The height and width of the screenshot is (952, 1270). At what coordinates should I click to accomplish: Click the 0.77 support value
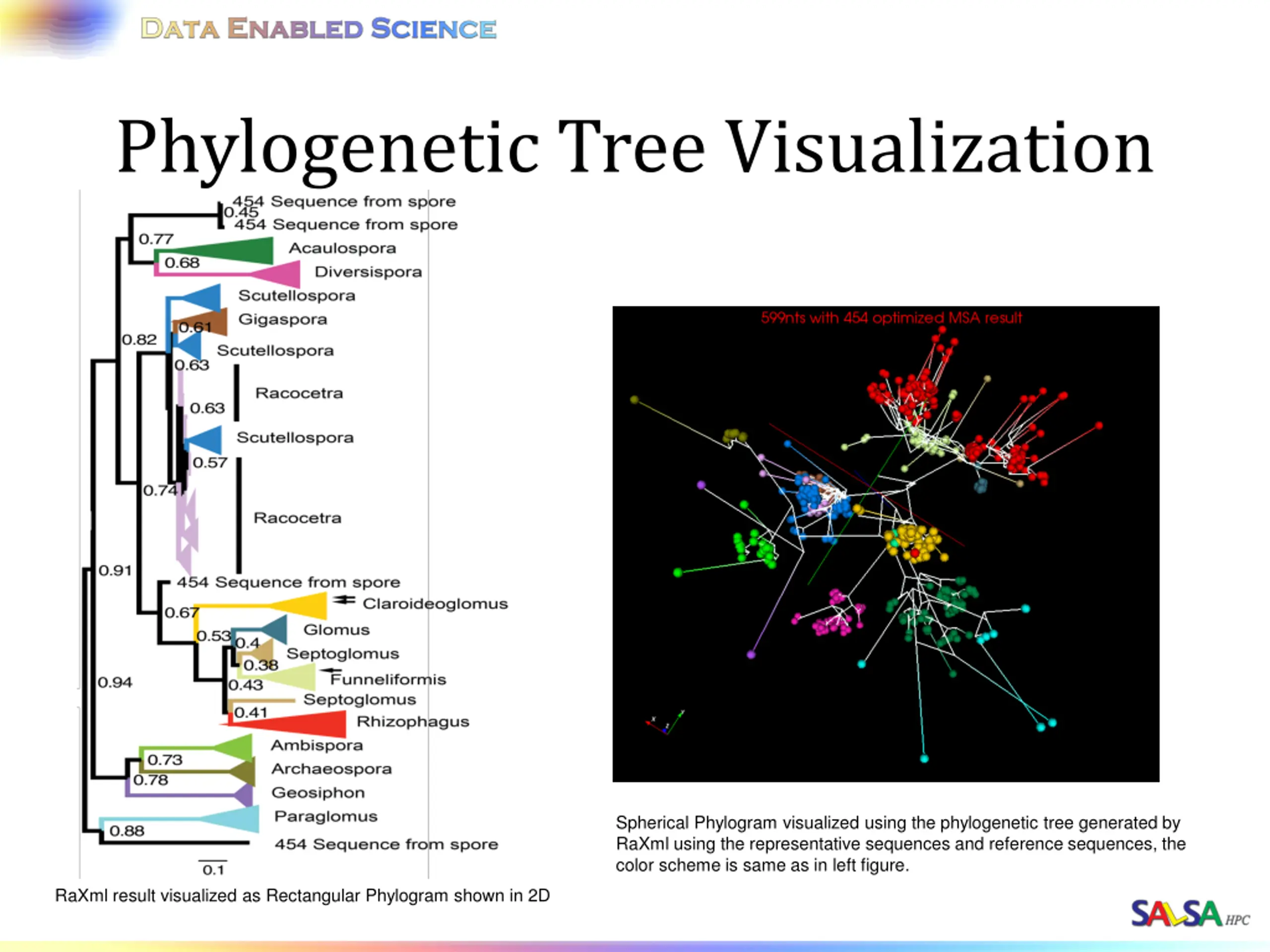tap(156, 238)
